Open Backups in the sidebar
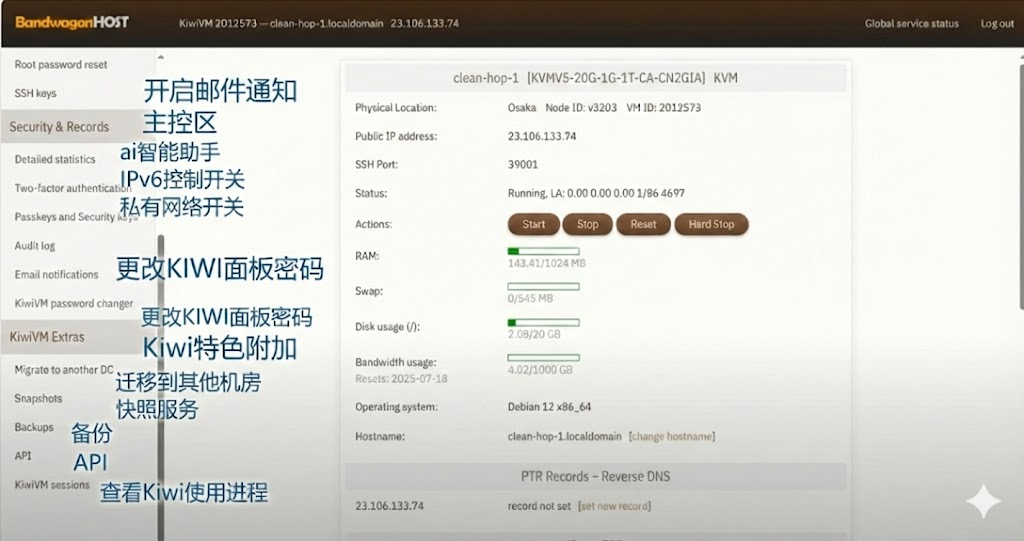Viewport: 1024px width, 541px height. [34, 427]
